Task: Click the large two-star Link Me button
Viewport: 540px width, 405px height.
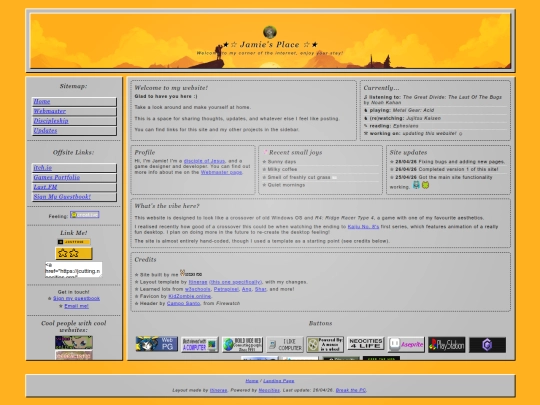Action: pos(74,253)
